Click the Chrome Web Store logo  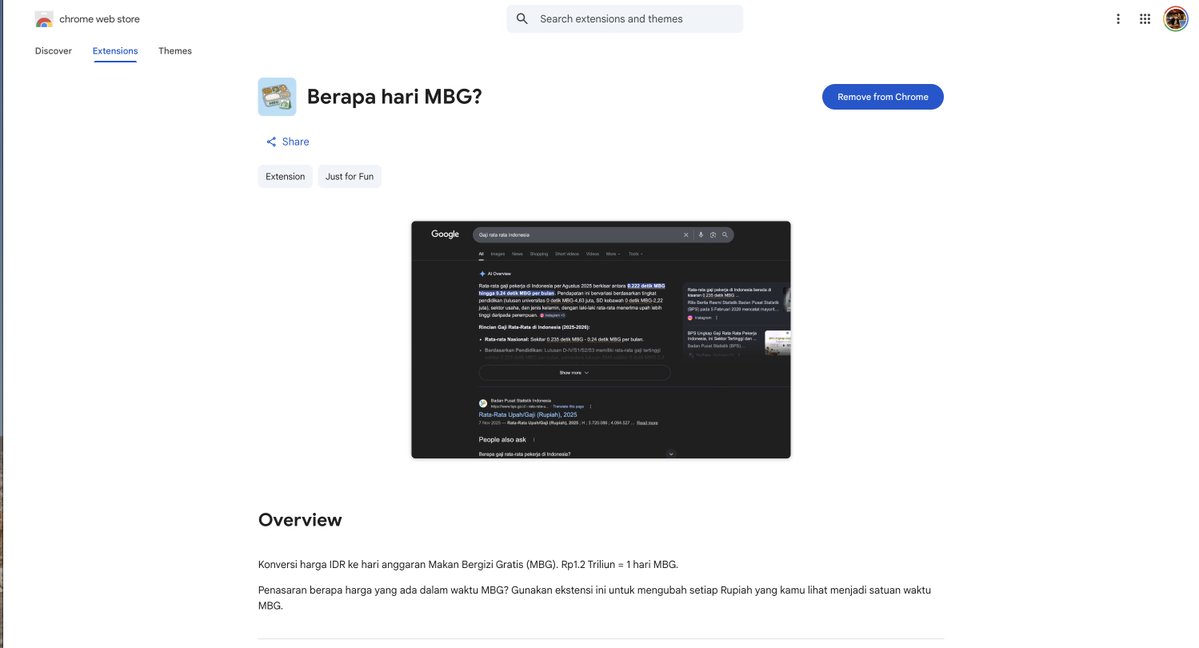tap(42, 17)
